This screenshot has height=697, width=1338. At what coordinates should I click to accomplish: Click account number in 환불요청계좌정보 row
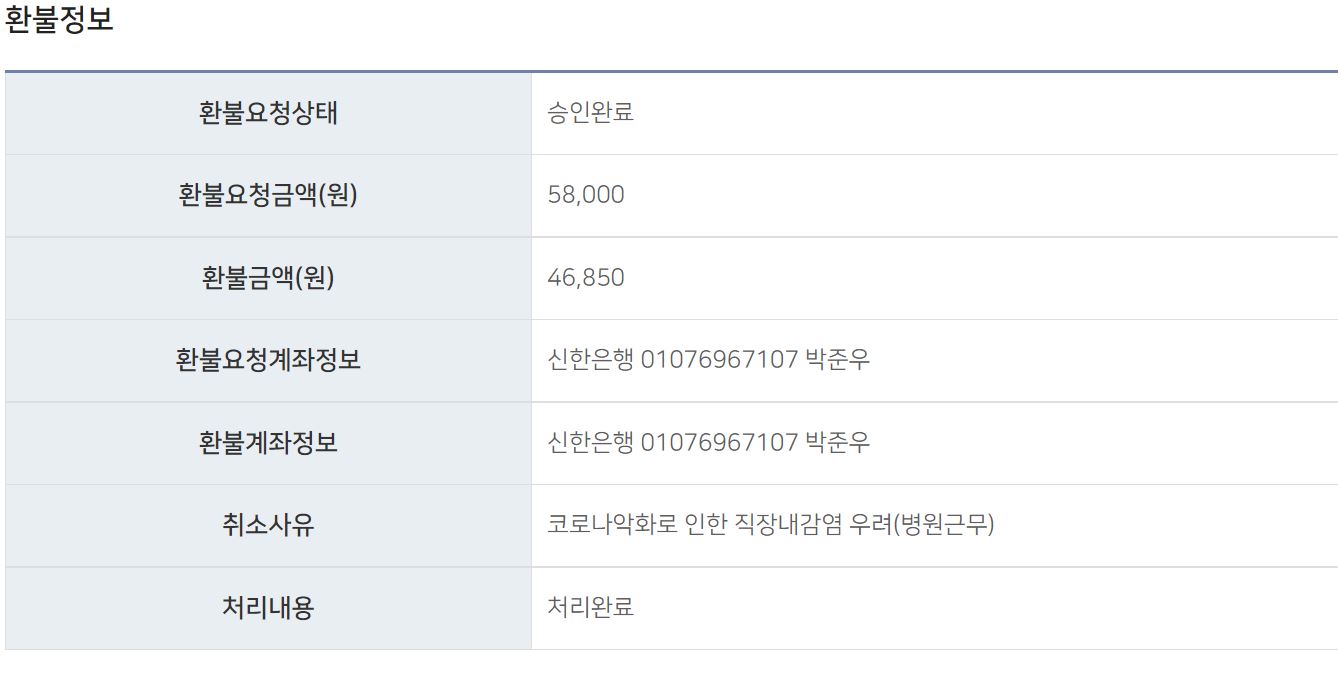[719, 360]
